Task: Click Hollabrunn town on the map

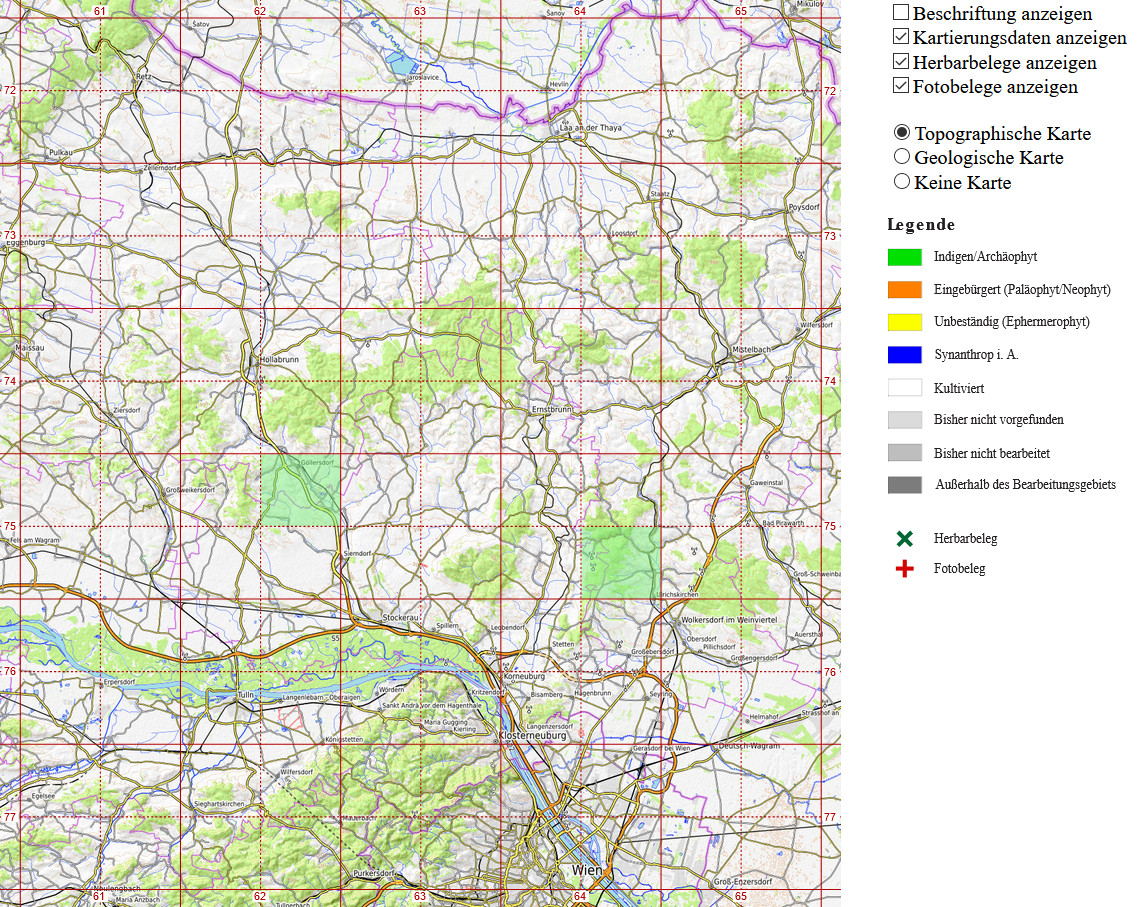Action: point(280,357)
